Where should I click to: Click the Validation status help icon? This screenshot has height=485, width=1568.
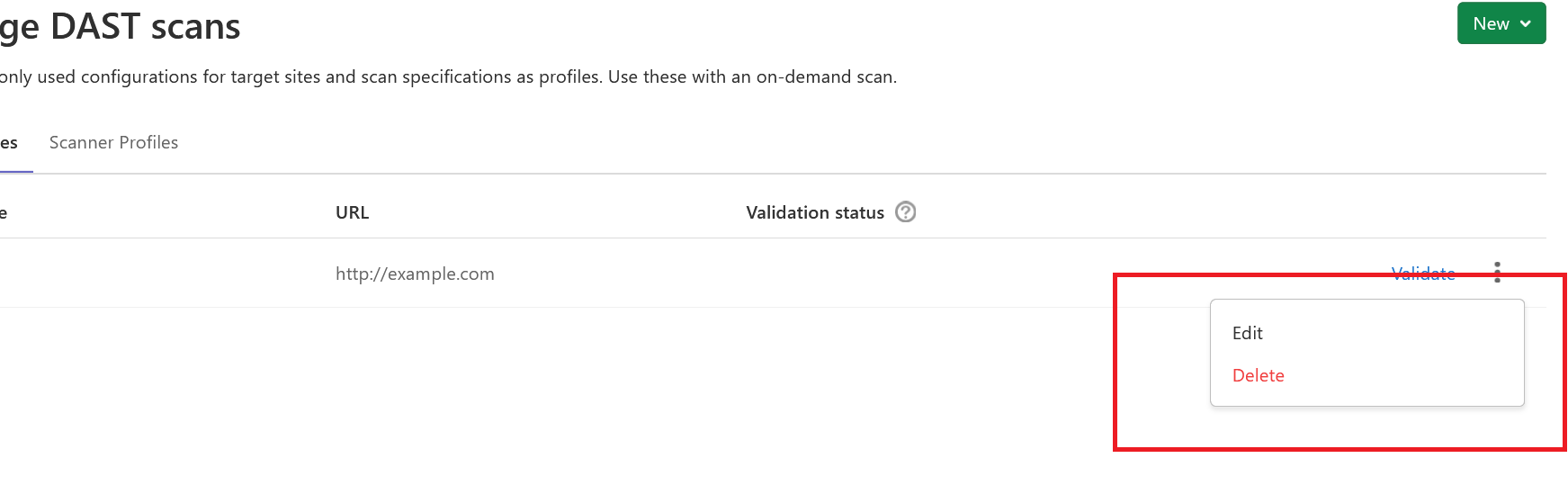[x=906, y=212]
